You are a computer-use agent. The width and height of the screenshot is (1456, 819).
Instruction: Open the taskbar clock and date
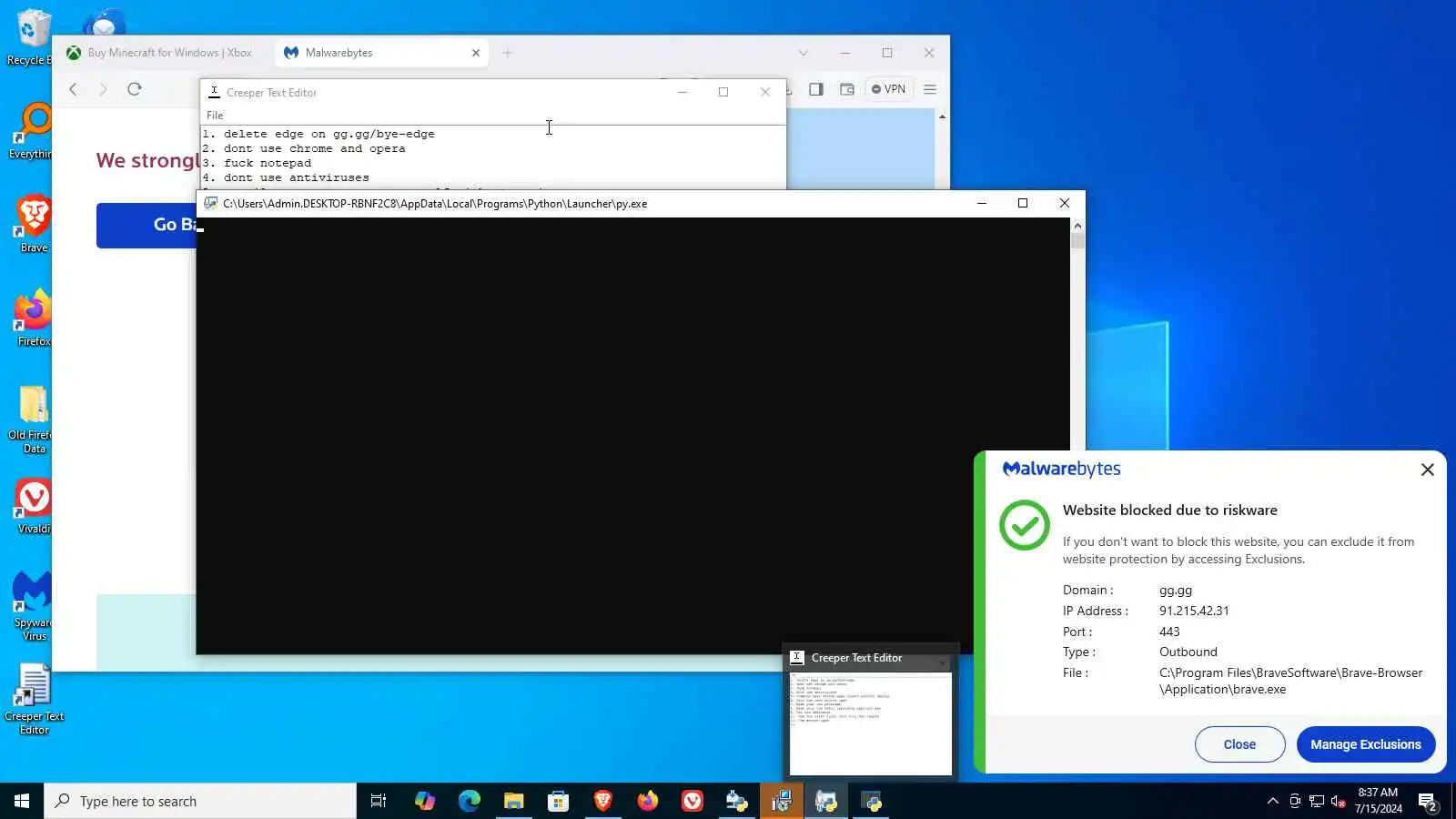pyautogui.click(x=1378, y=801)
